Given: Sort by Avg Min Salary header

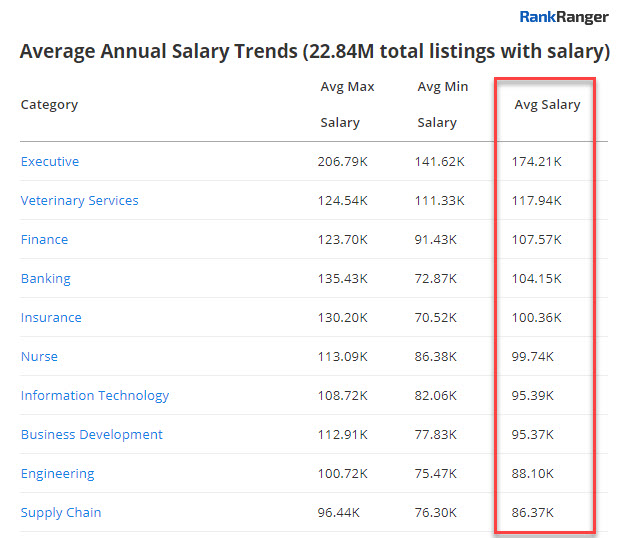Looking at the screenshot, I should pos(443,104).
